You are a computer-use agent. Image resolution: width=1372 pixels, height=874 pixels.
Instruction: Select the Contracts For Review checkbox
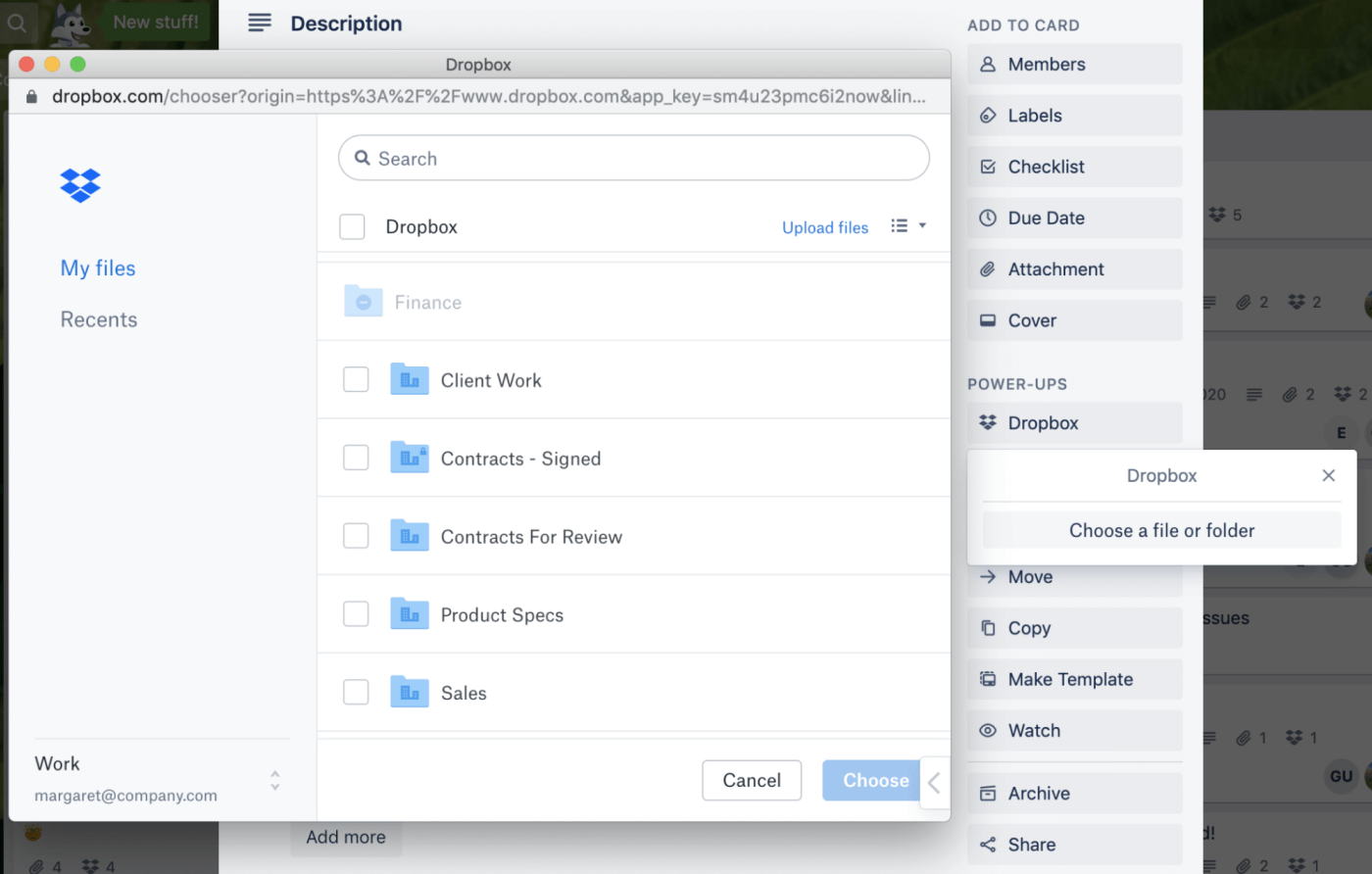pos(356,536)
